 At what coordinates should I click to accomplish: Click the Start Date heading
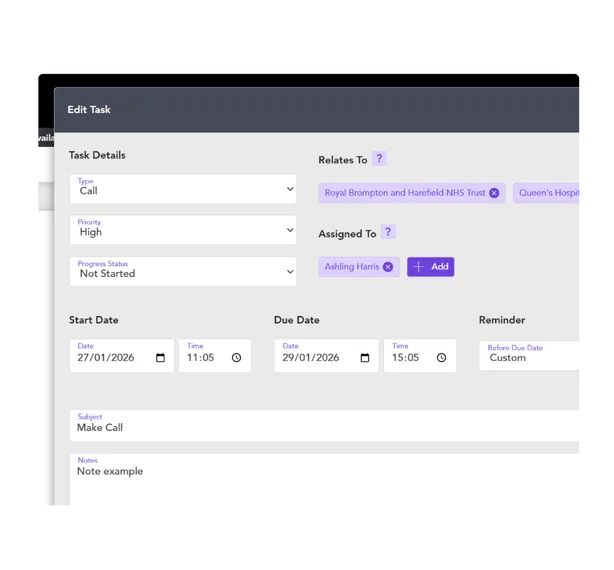(x=94, y=320)
